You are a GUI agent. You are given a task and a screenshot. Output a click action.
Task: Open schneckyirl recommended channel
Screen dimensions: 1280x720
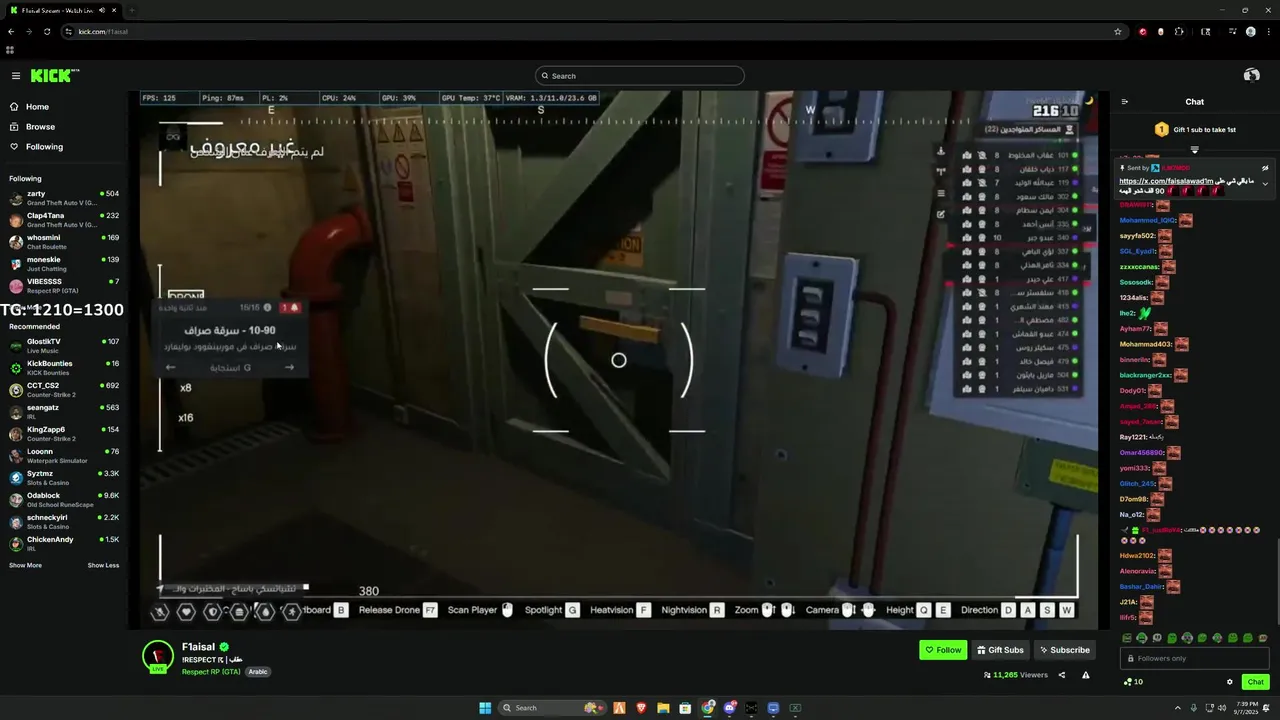point(64,522)
